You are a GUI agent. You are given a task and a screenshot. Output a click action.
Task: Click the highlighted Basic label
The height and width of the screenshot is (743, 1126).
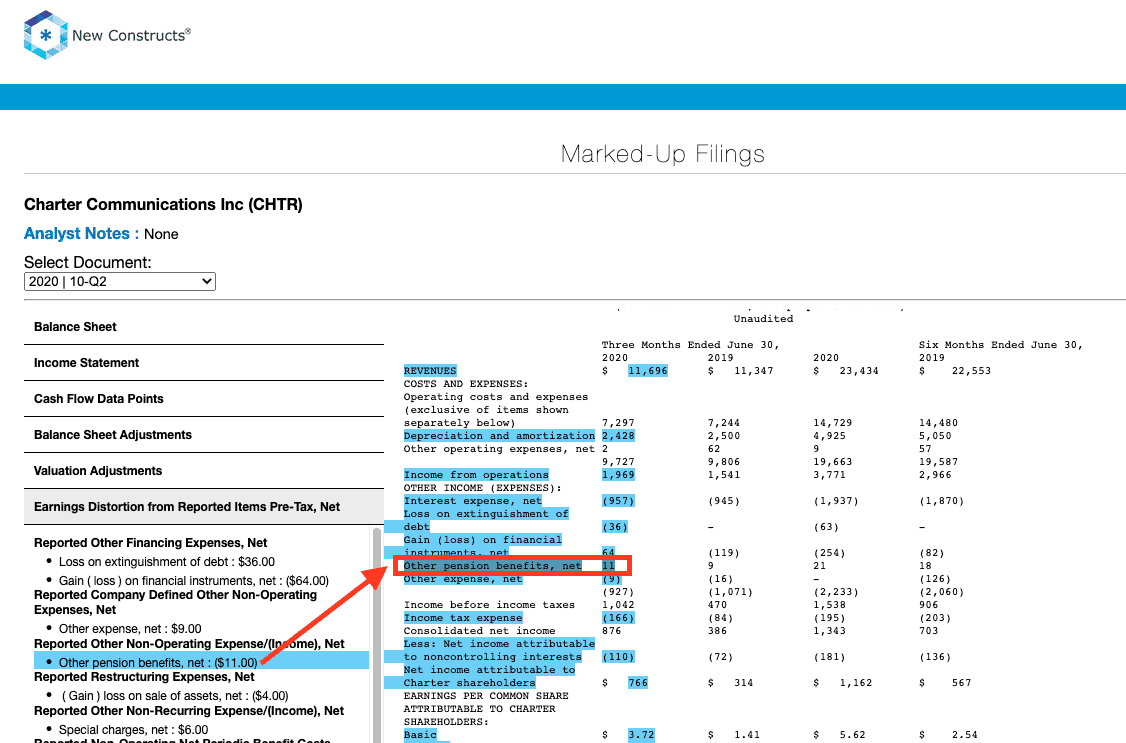pos(420,734)
